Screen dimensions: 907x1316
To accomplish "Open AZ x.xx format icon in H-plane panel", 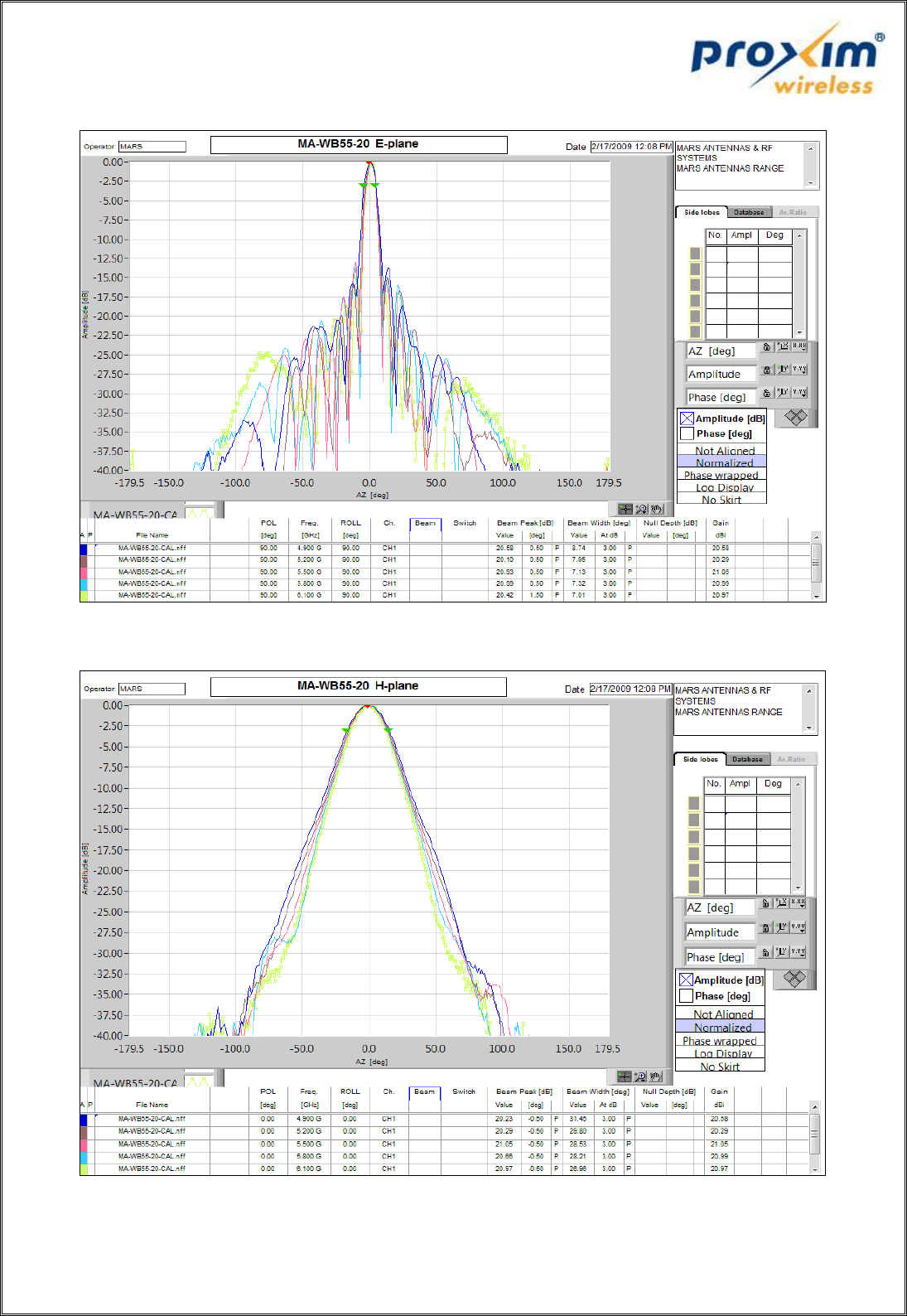I will pos(798,903).
